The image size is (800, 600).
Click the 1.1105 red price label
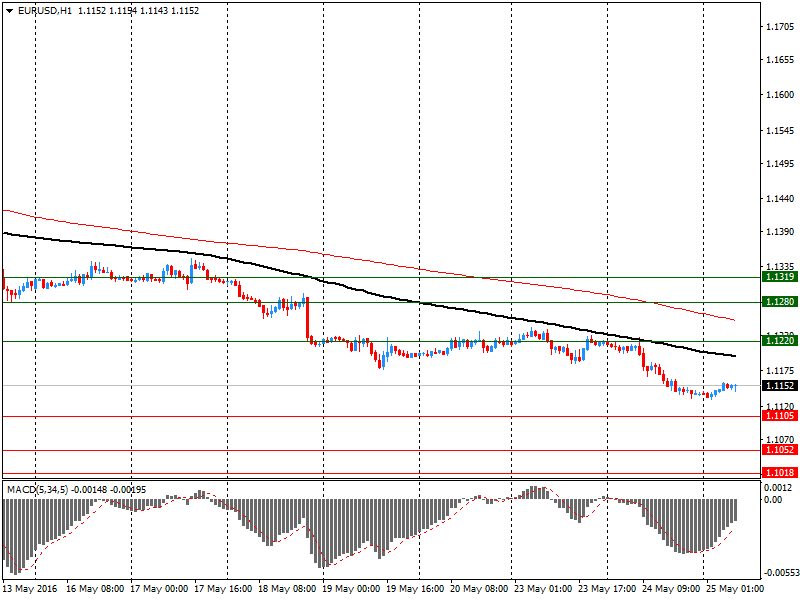pos(780,416)
